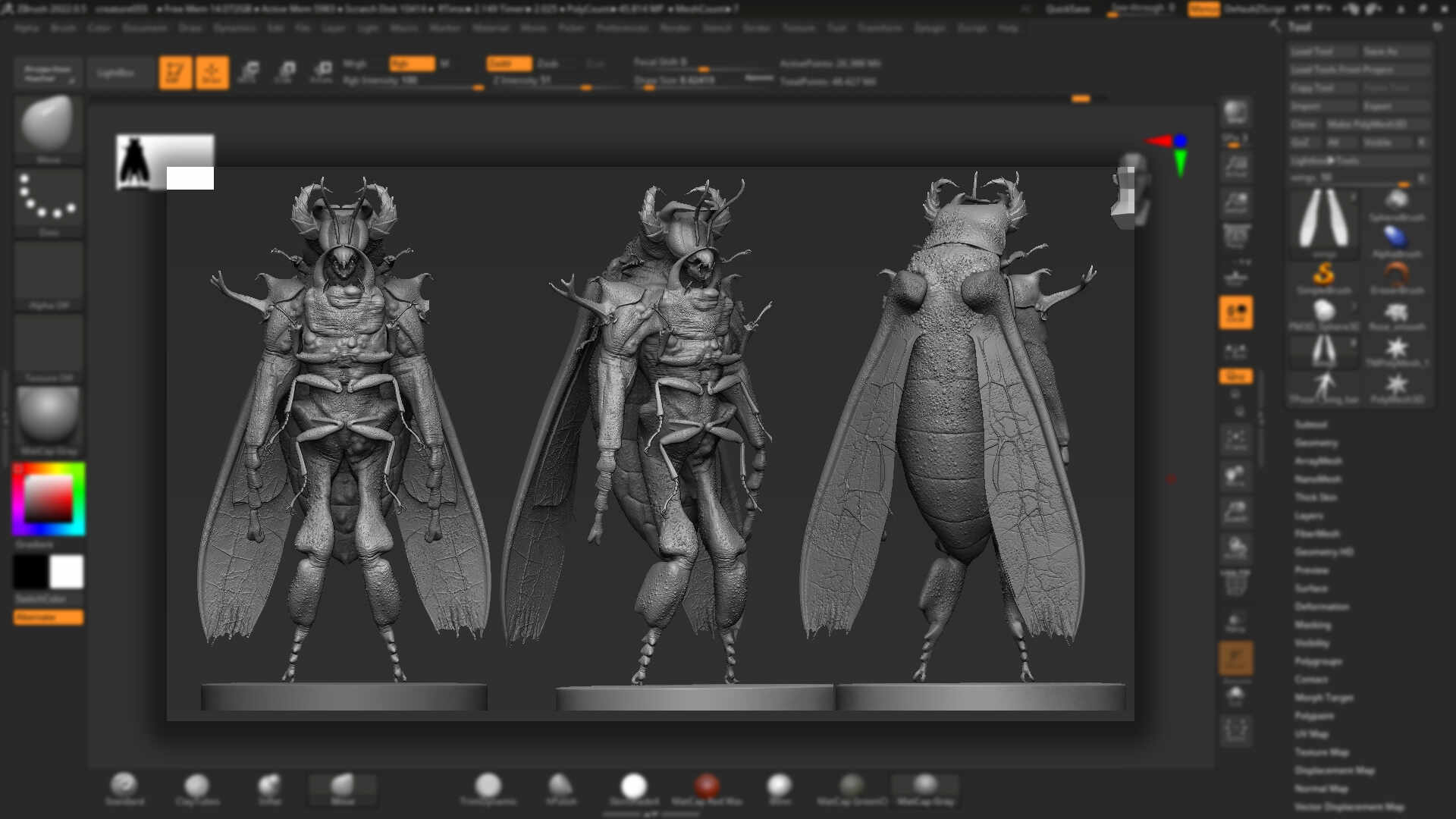1456x819 pixels.
Task: Open the Document menu
Action: [144, 27]
